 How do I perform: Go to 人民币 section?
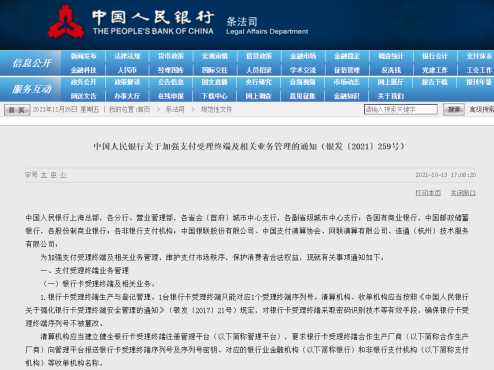coord(127,70)
